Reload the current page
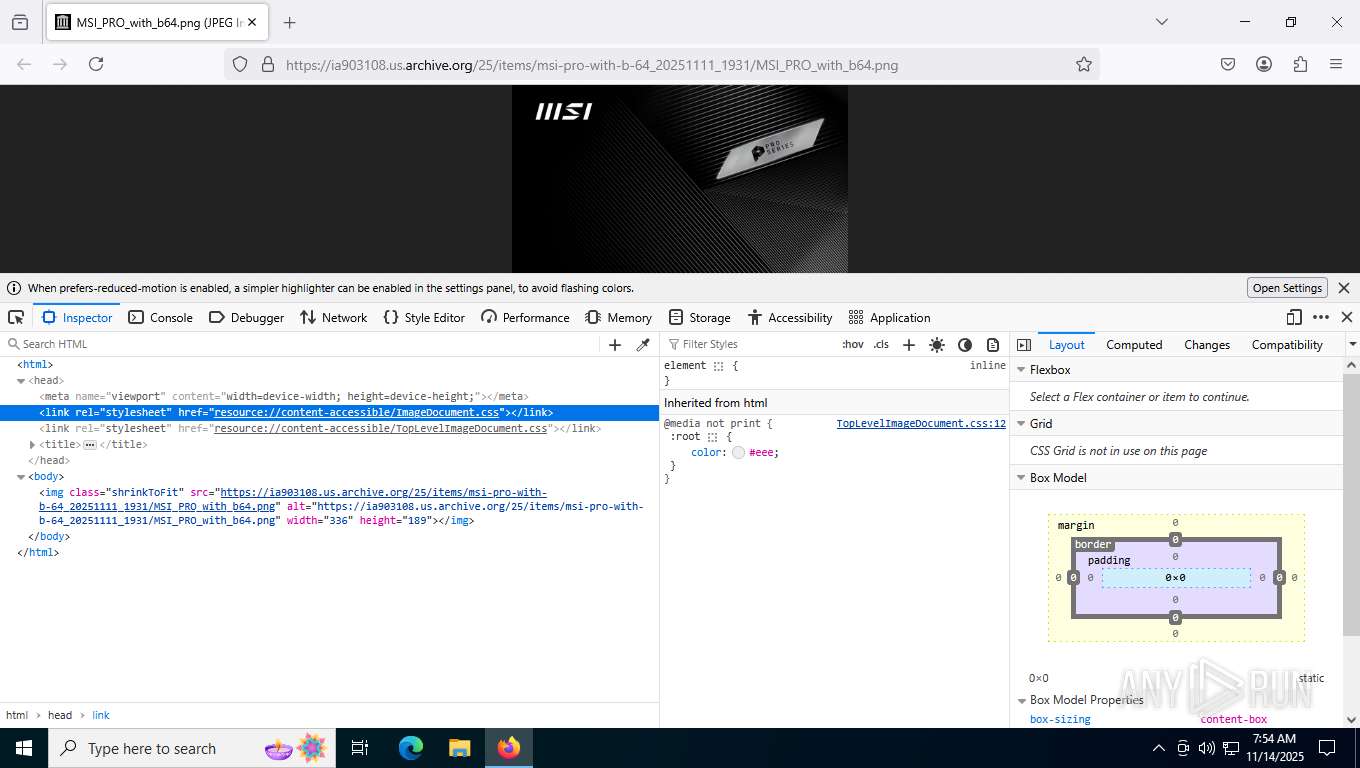Image resolution: width=1360 pixels, height=768 pixels. (96, 64)
